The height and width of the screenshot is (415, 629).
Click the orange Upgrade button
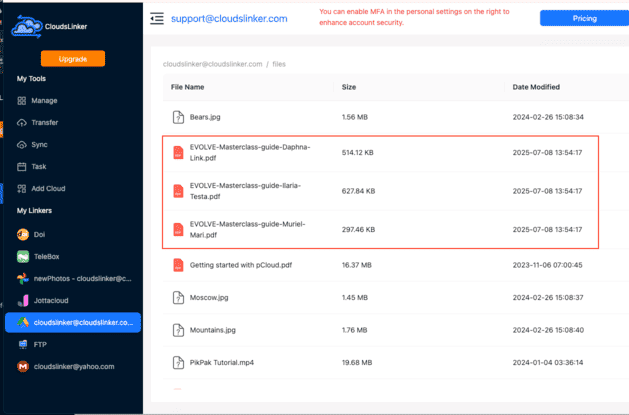pyautogui.click(x=73, y=59)
